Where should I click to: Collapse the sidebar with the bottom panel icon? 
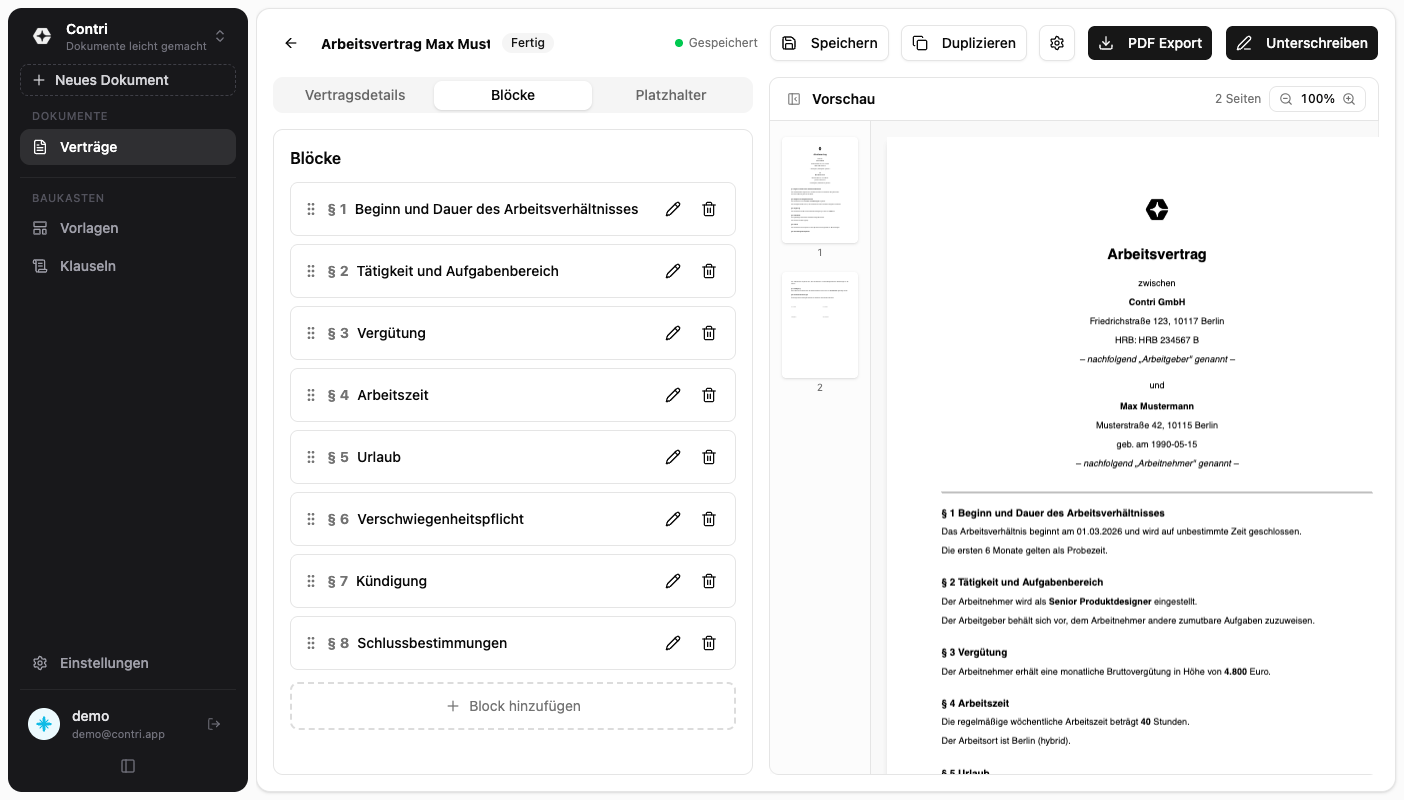point(128,765)
